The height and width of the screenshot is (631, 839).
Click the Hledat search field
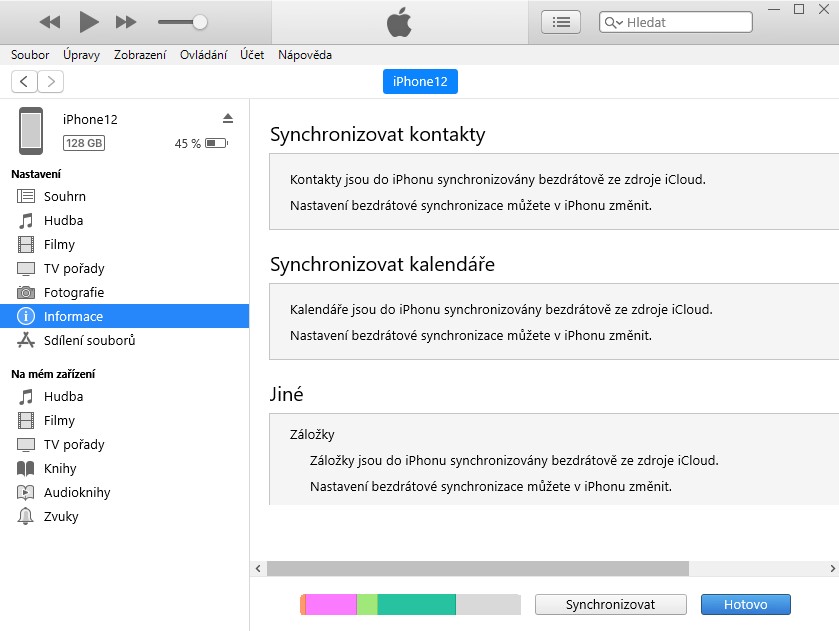point(676,22)
